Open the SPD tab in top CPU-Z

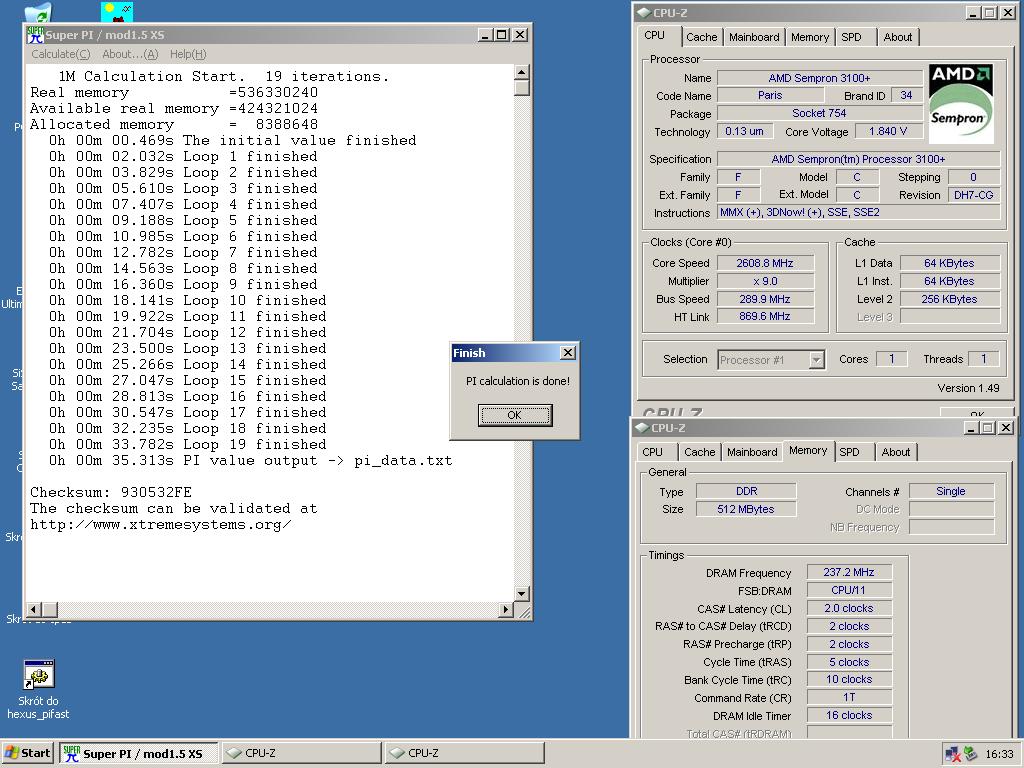pyautogui.click(x=852, y=37)
